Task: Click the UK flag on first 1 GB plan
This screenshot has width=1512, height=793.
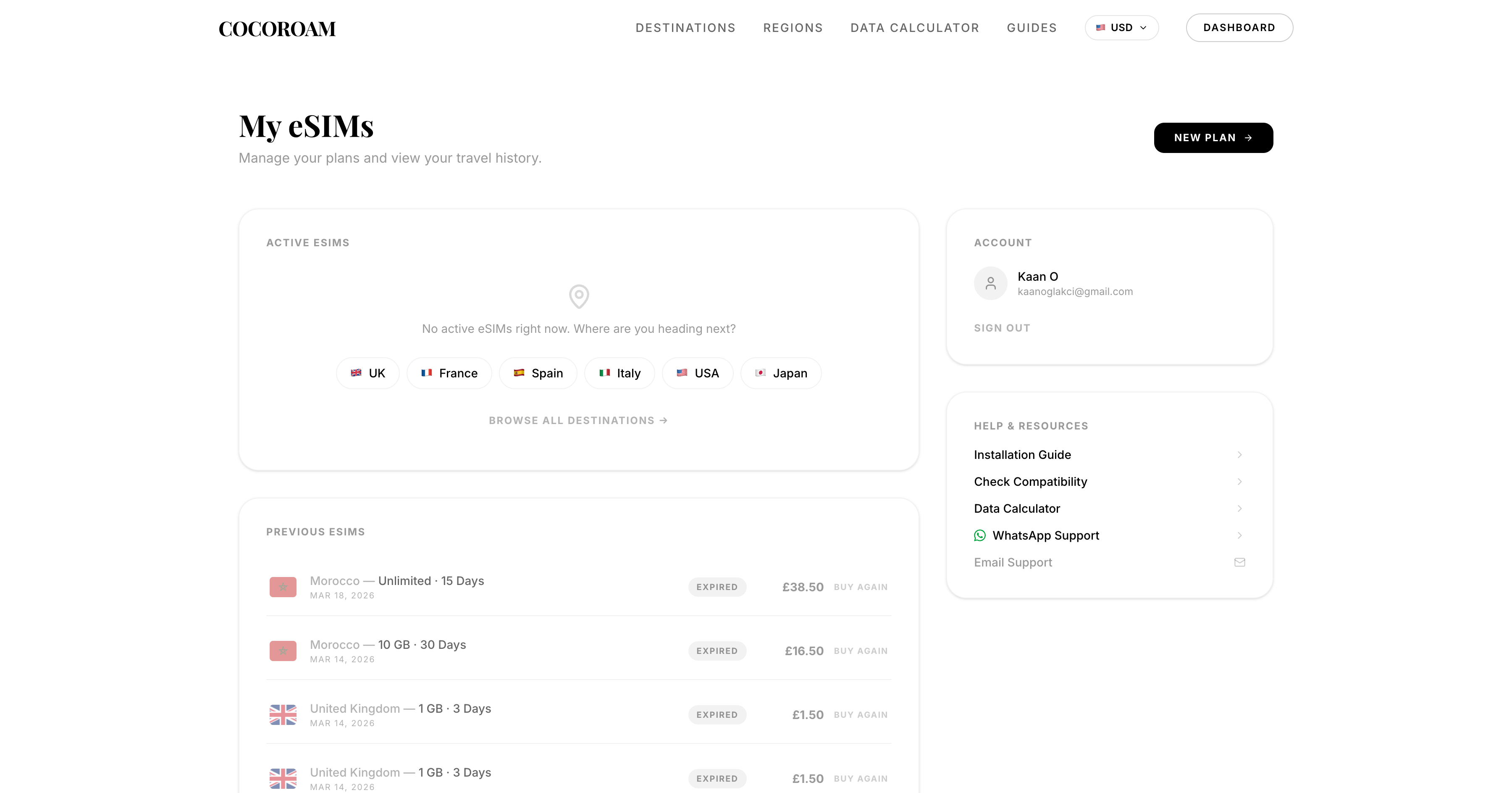Action: point(283,715)
